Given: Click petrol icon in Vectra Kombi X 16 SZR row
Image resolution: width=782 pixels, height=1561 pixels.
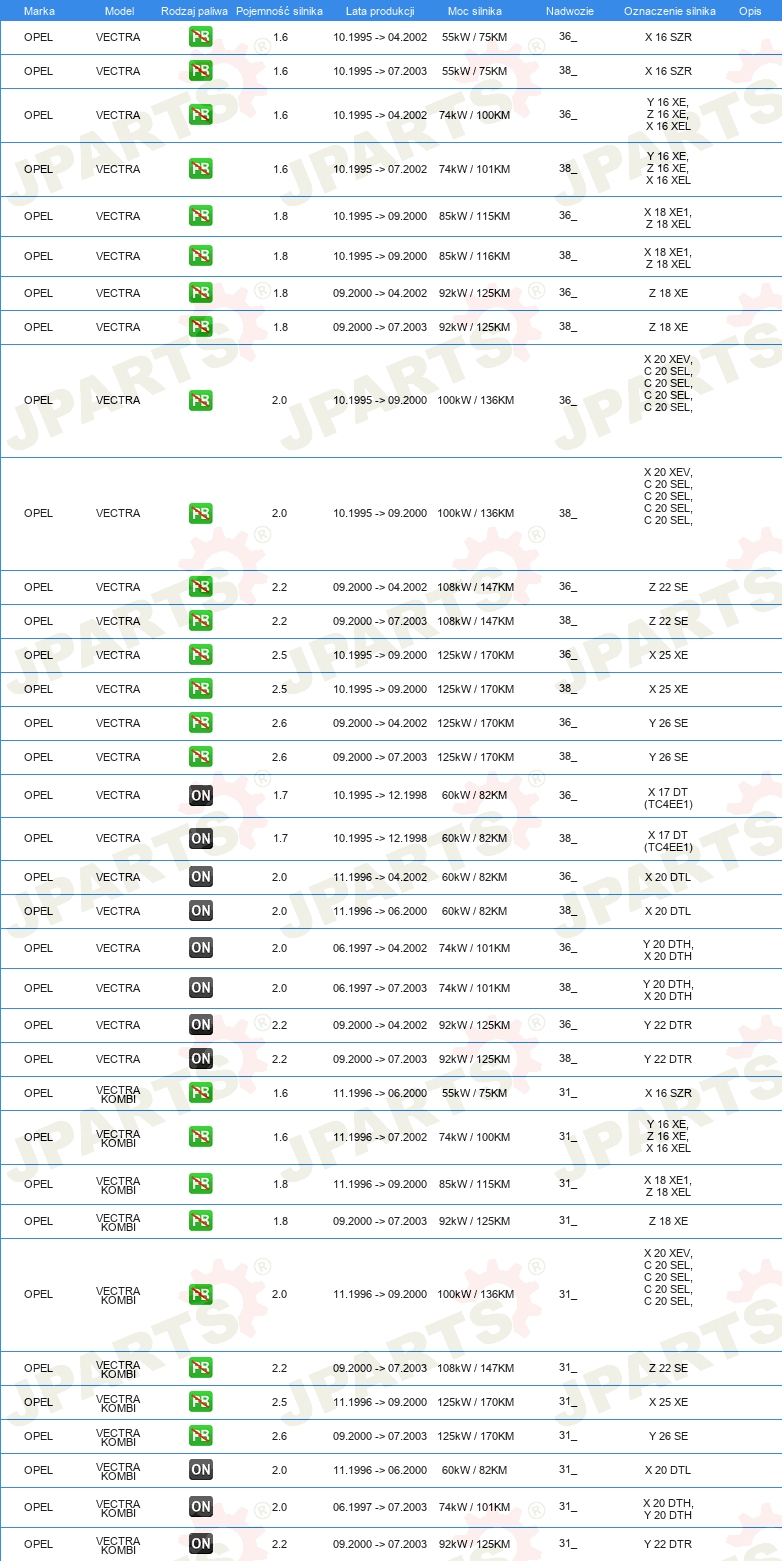Looking at the screenshot, I should 200,1093.
